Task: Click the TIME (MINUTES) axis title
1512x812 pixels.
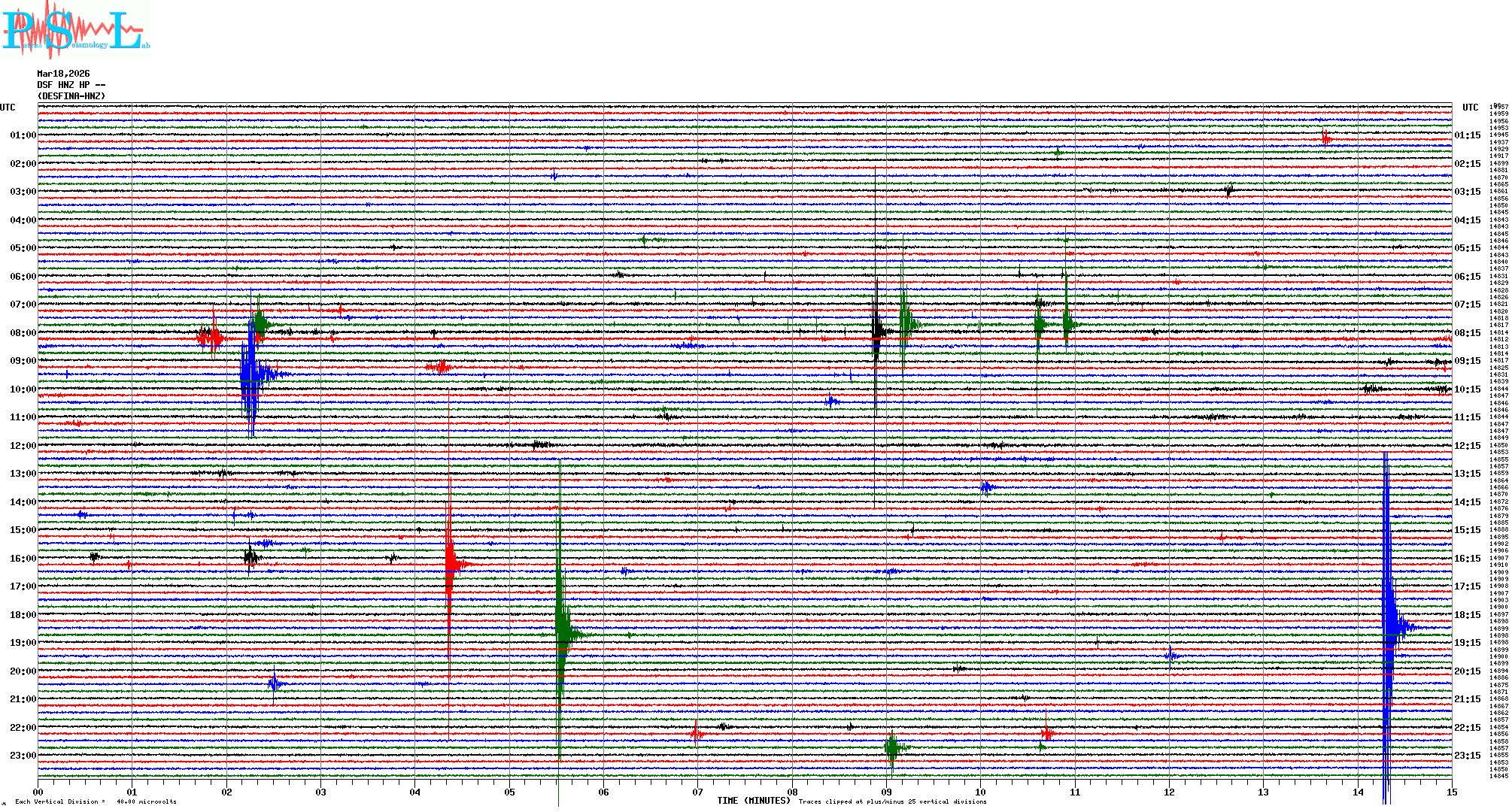Action: [x=753, y=801]
